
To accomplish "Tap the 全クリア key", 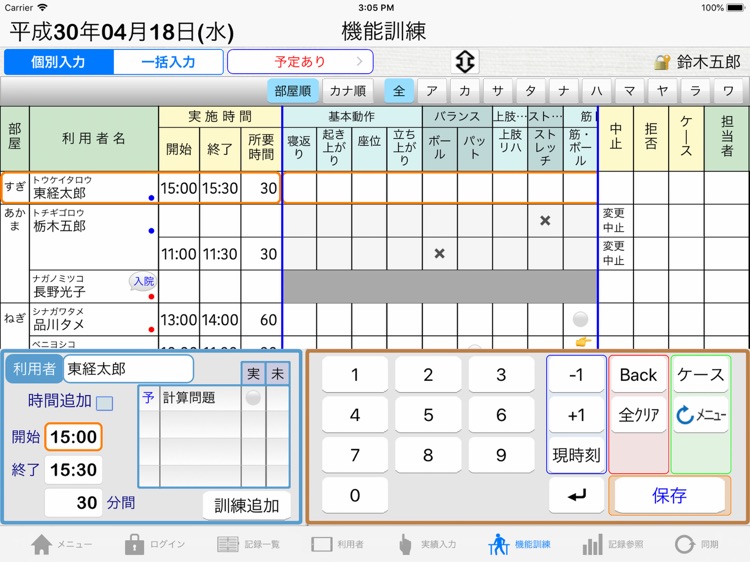I will click(639, 415).
